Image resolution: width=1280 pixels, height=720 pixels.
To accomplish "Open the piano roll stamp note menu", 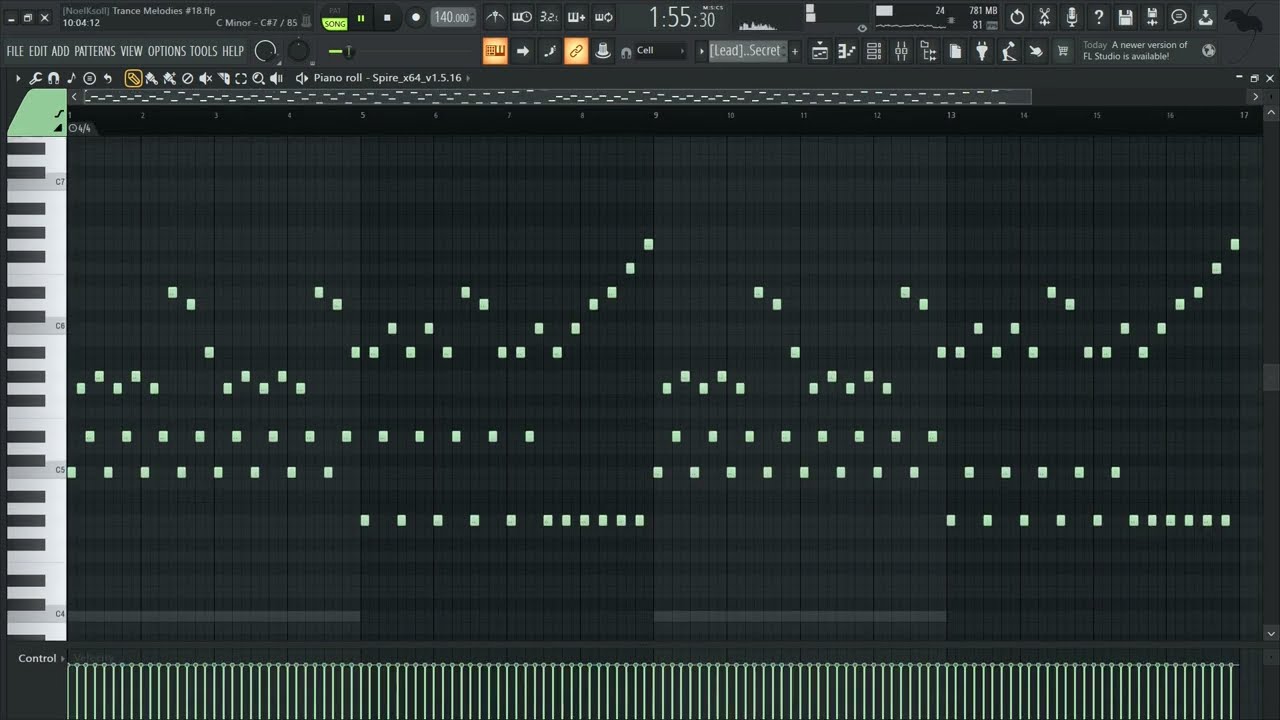I will pyautogui.click(x=71, y=78).
